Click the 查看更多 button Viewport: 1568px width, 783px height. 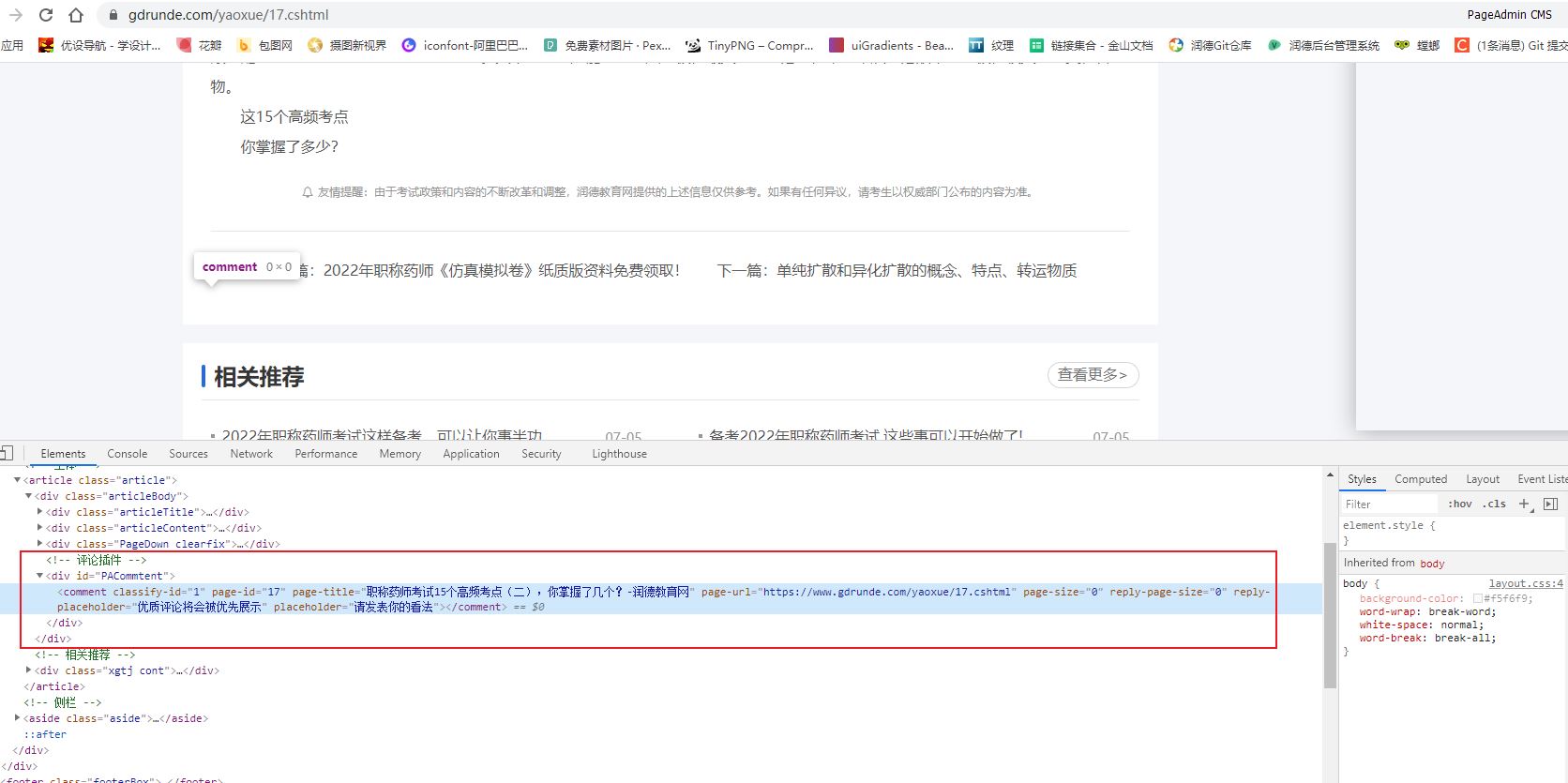(1093, 375)
